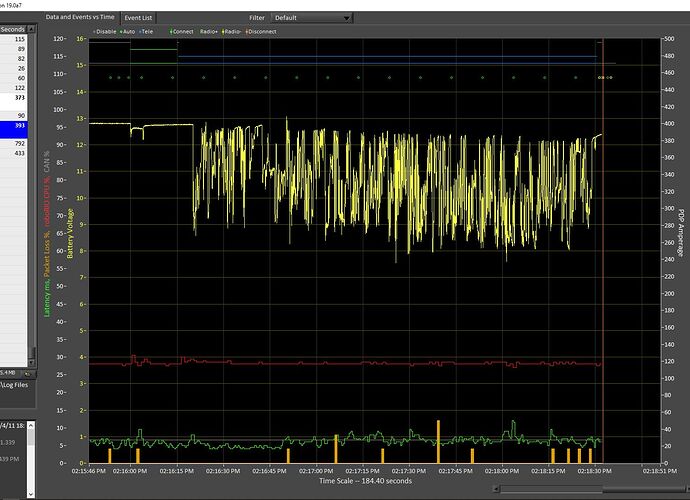The width and height of the screenshot is (690, 500).
Task: Click the PDP Amperage axis label
Action: pos(681,233)
